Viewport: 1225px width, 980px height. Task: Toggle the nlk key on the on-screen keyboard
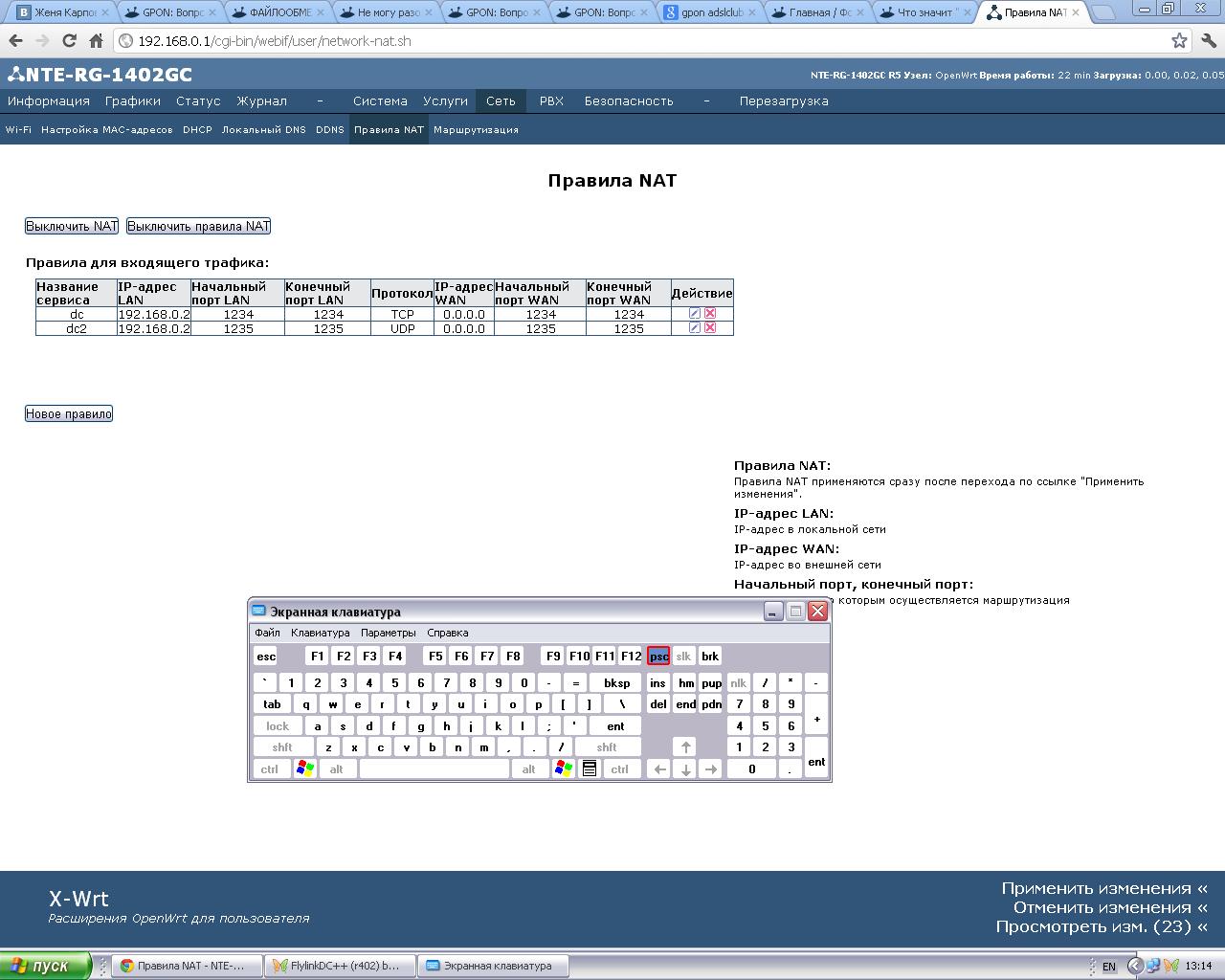(738, 683)
